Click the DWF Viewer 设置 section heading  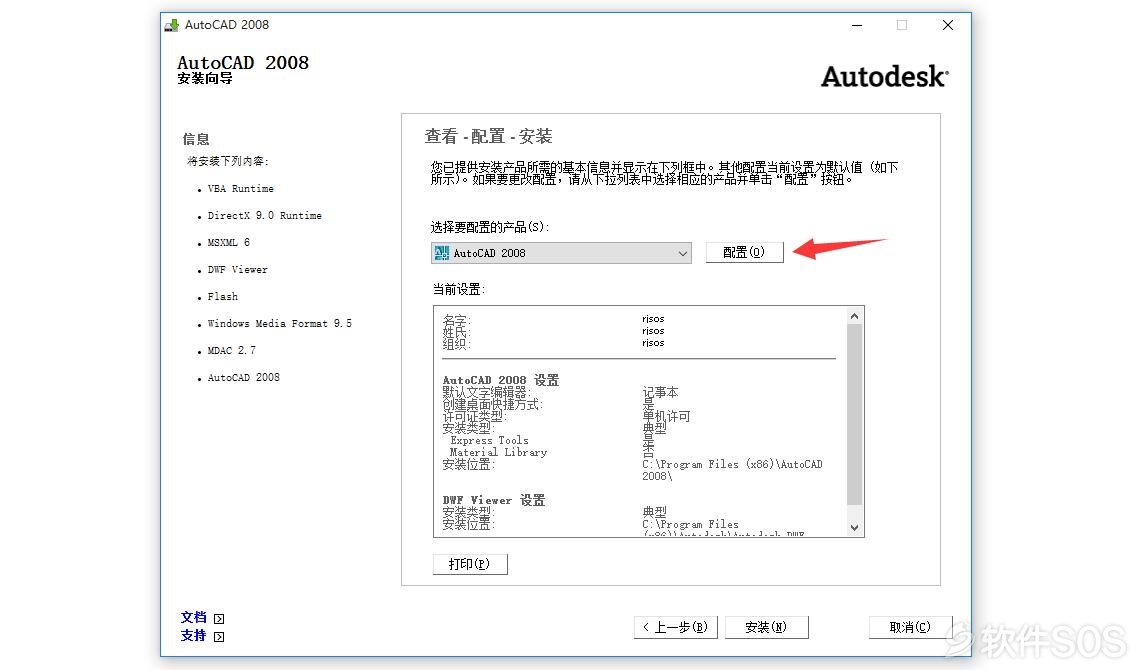[x=494, y=500]
